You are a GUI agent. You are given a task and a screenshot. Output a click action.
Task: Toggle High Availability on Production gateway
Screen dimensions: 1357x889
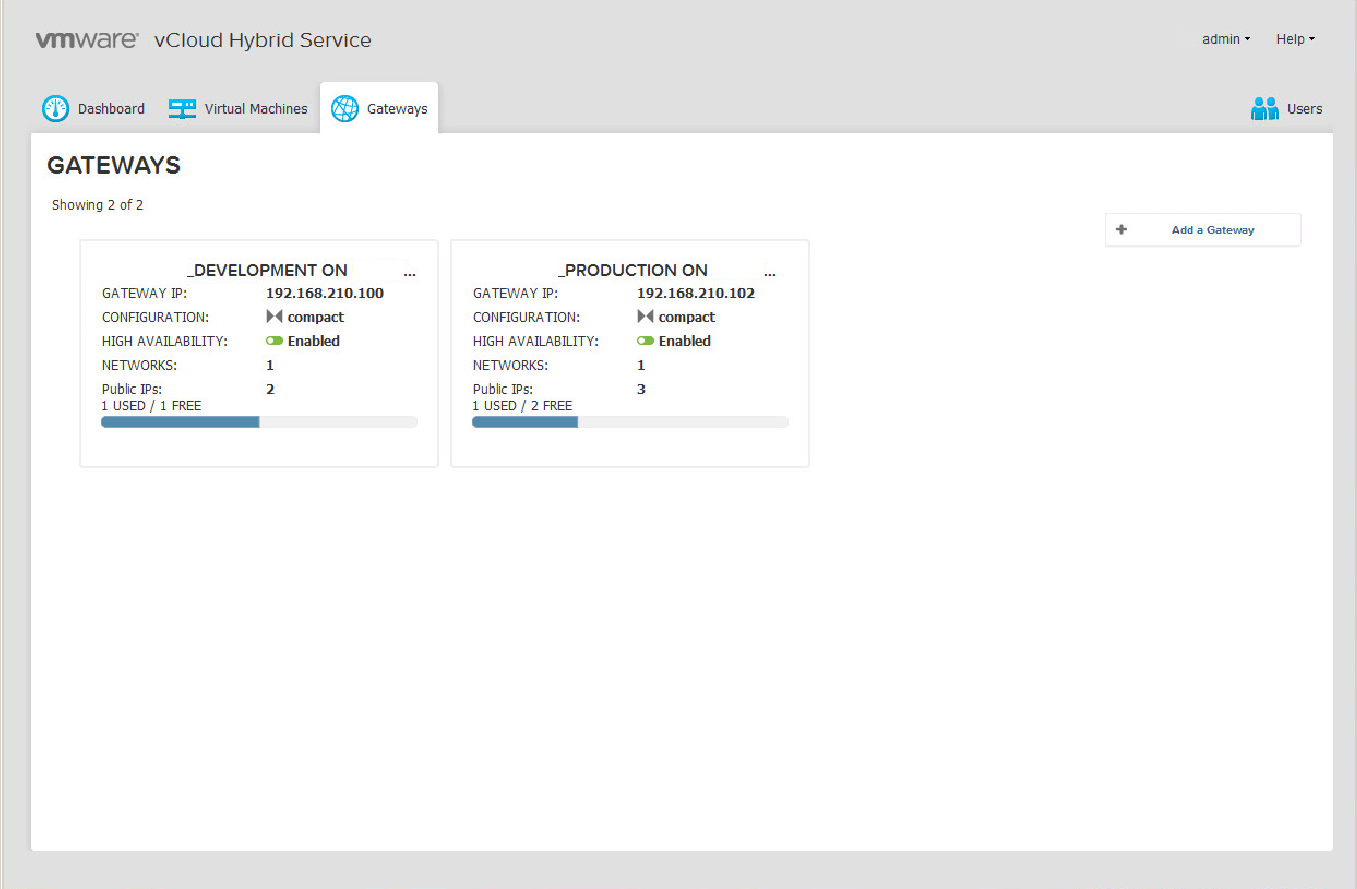pyautogui.click(x=646, y=341)
